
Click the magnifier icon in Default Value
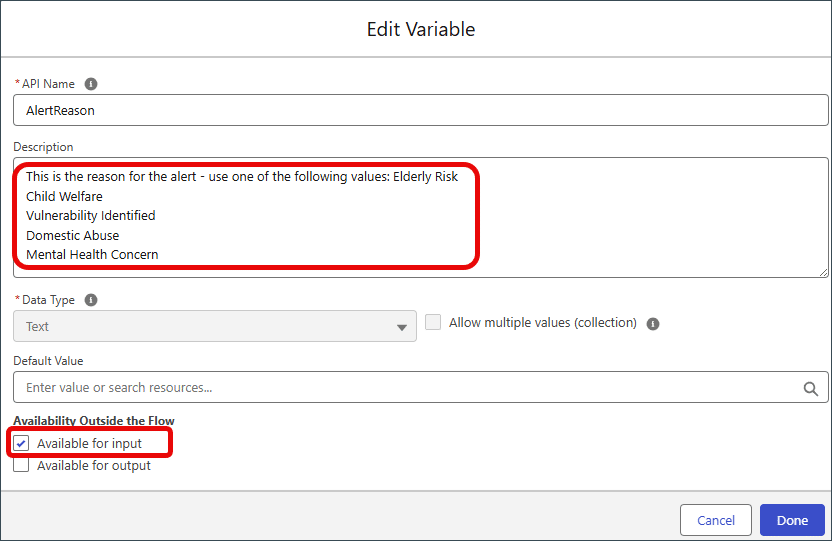pyautogui.click(x=810, y=389)
